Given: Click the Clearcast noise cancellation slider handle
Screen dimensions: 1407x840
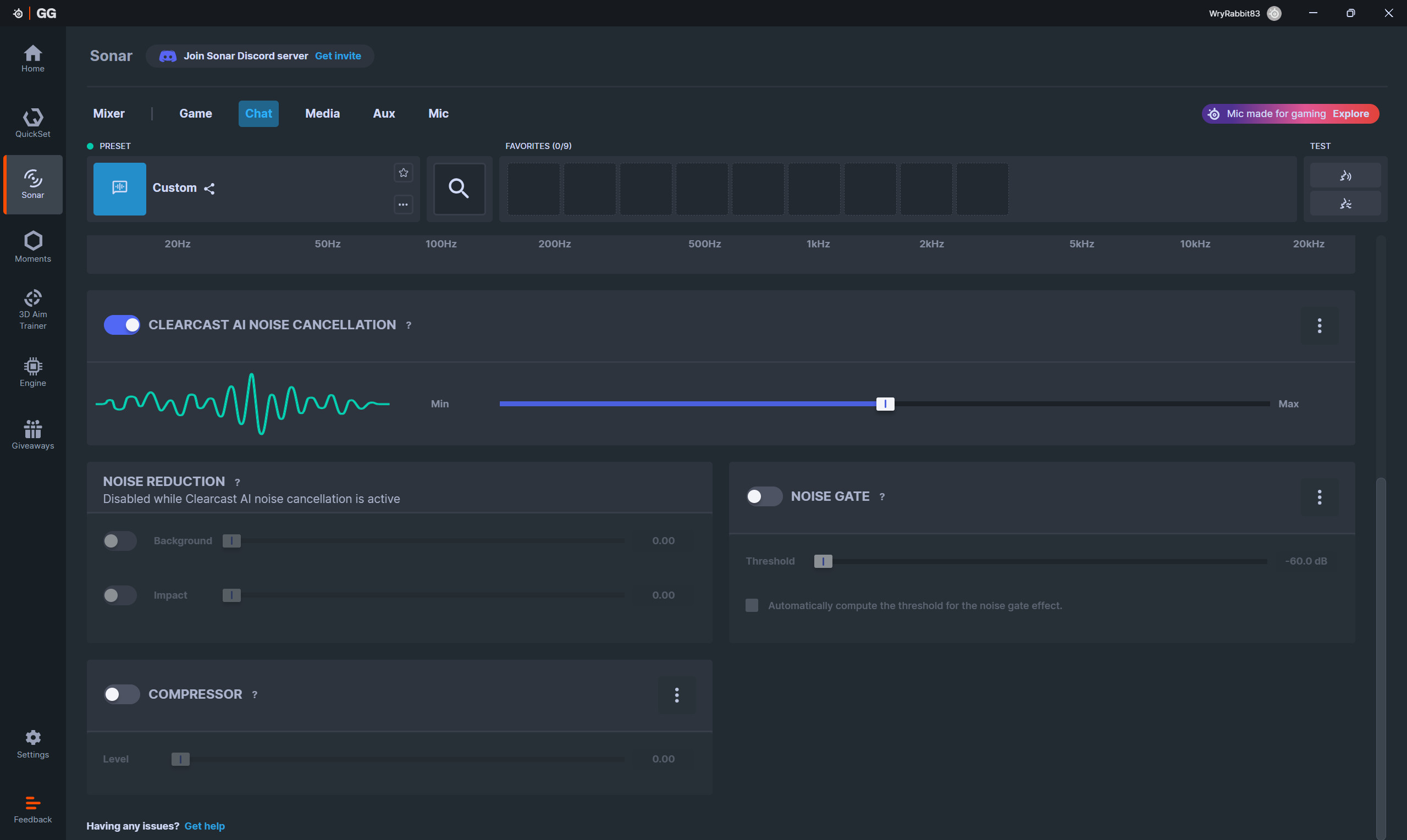Looking at the screenshot, I should tap(885, 404).
